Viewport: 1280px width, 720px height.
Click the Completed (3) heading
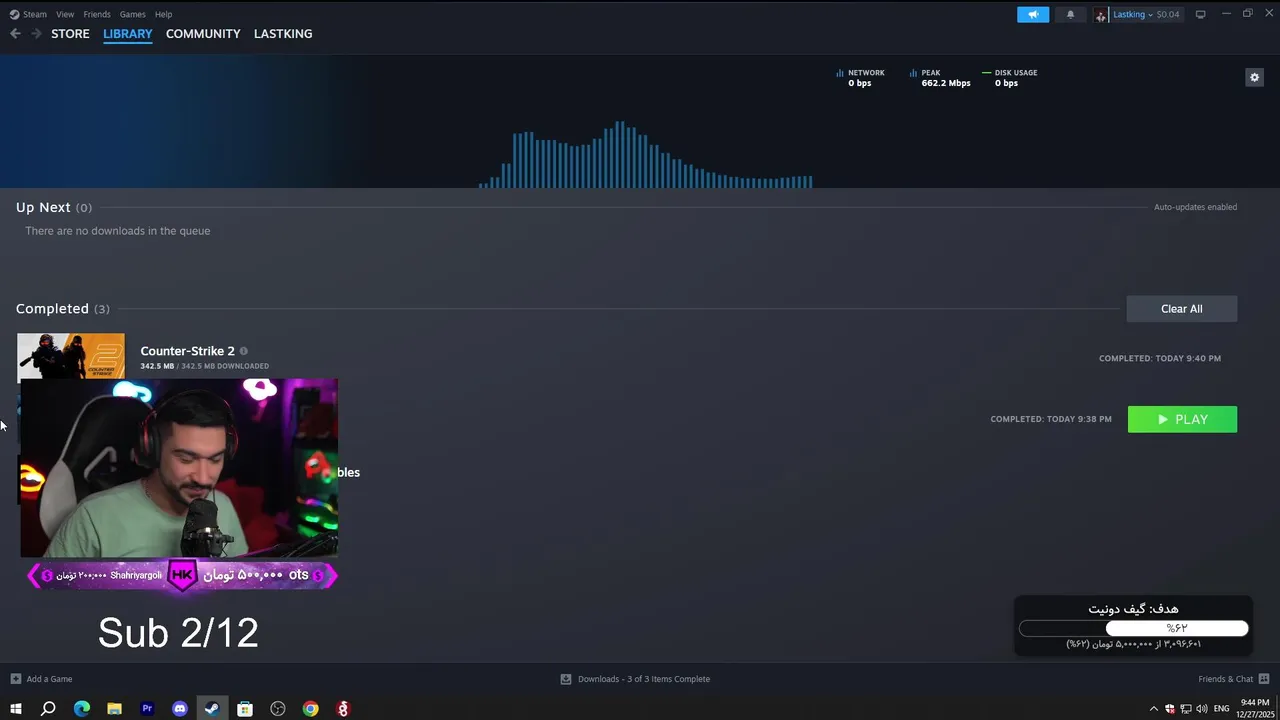[63, 309]
